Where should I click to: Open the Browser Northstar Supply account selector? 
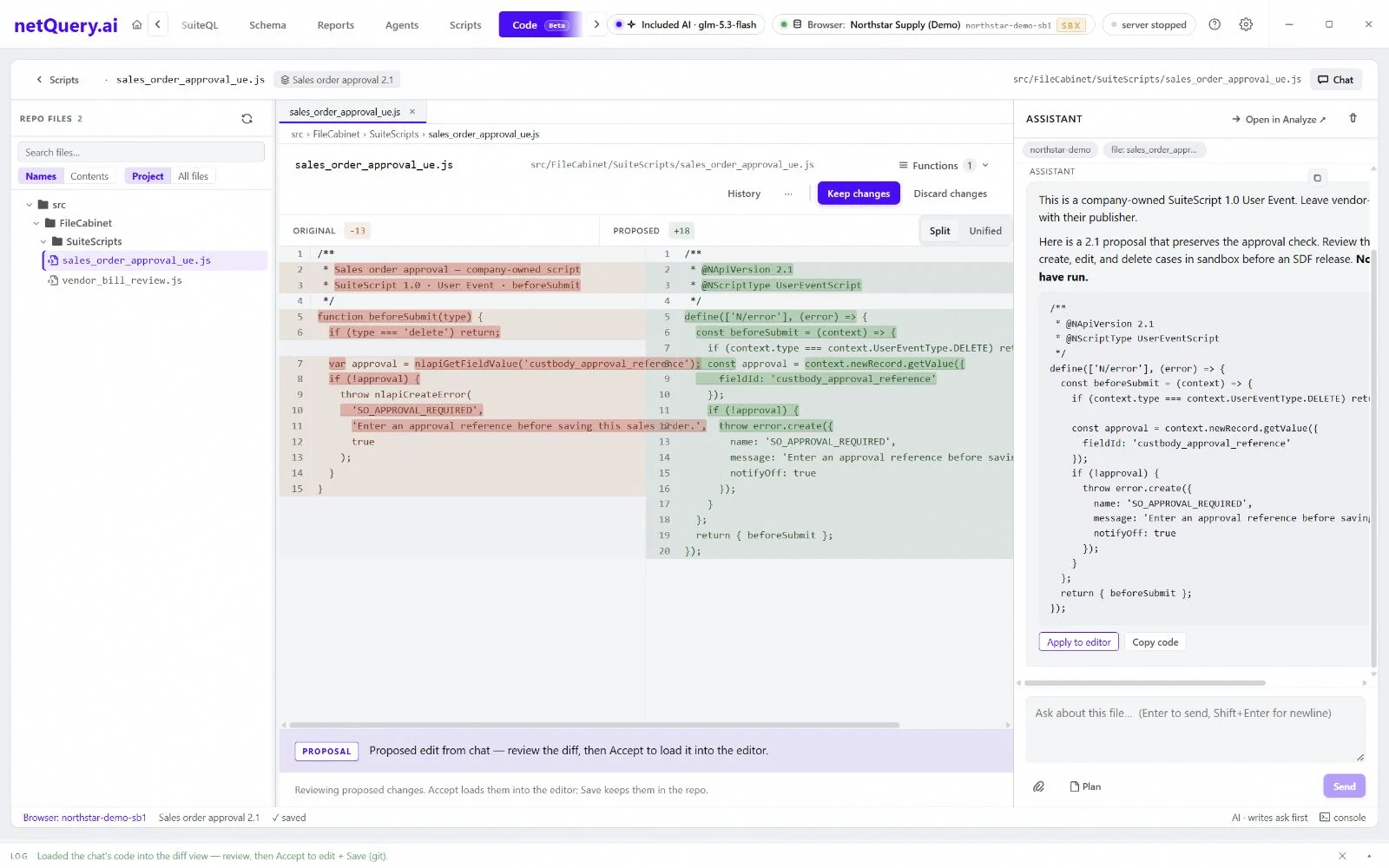pos(933,24)
